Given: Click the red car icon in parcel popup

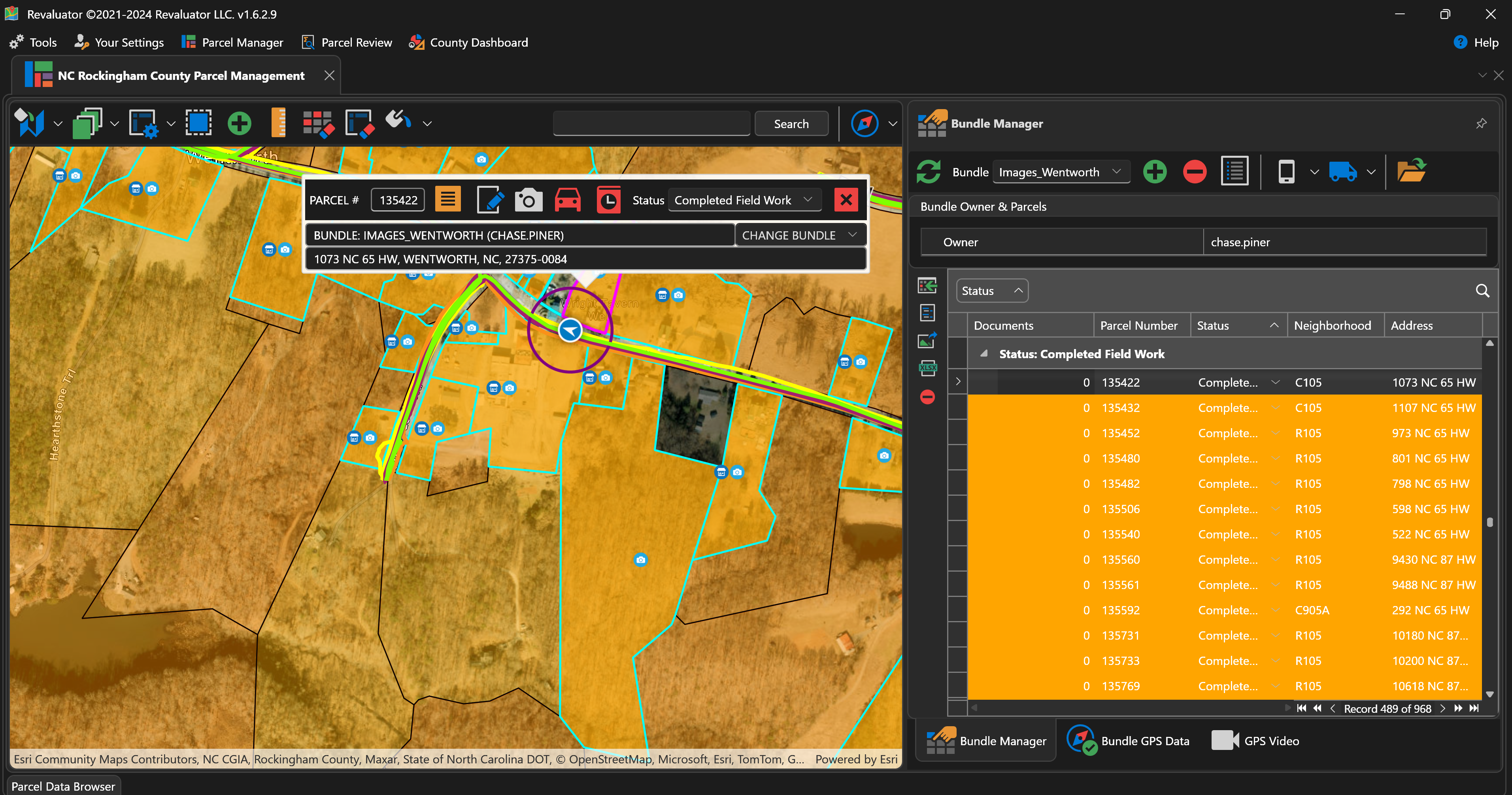Looking at the screenshot, I should pos(568,200).
